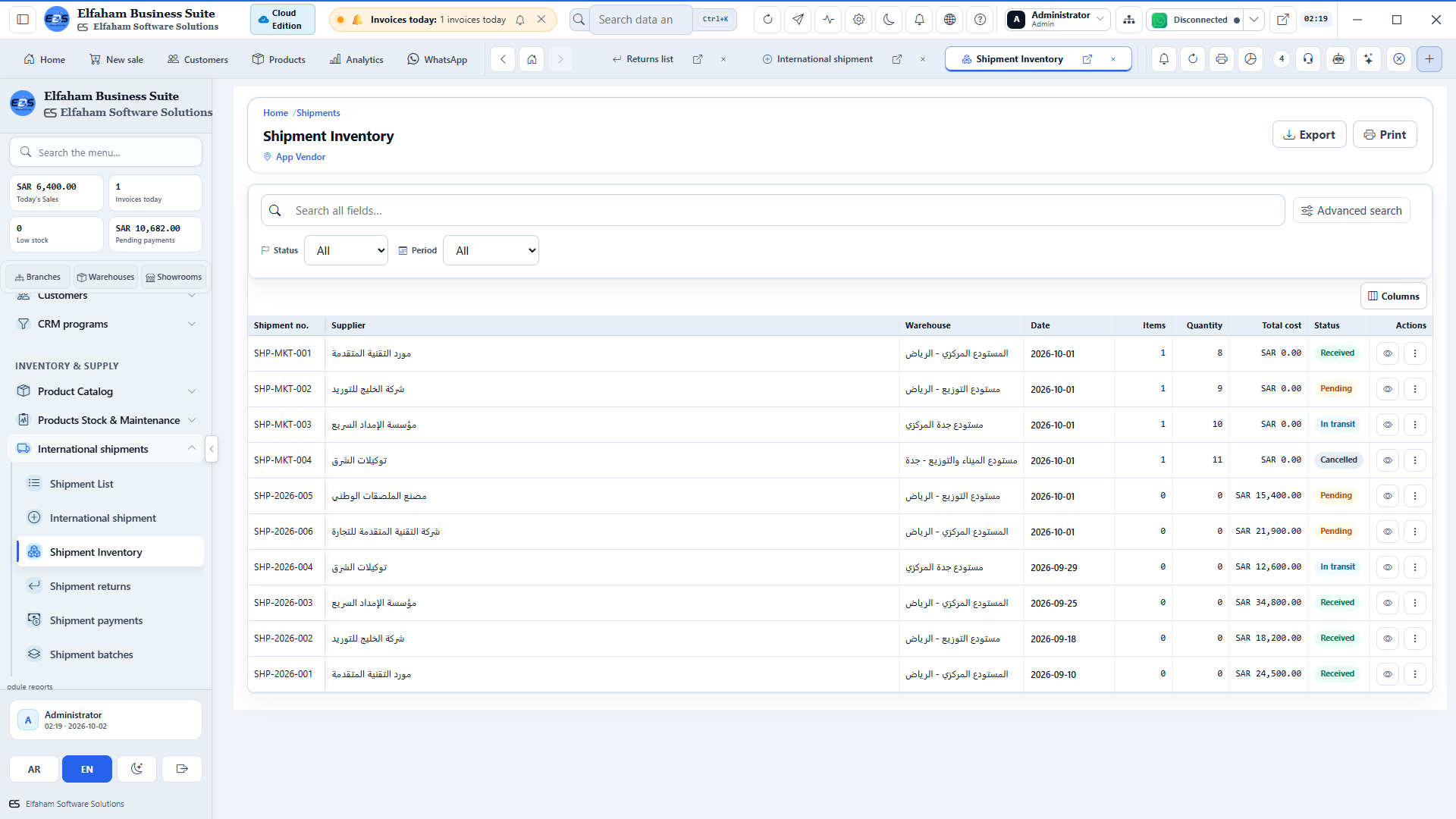Click the organization hierarchy icon
This screenshot has width=1456, height=819.
pos(1129,20)
